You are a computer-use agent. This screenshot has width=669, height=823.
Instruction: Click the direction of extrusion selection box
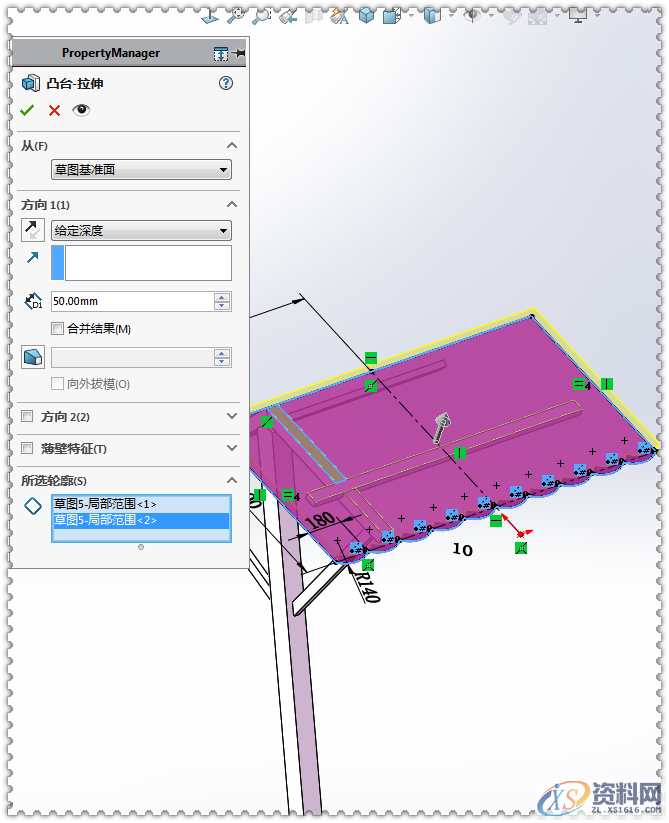click(141, 262)
